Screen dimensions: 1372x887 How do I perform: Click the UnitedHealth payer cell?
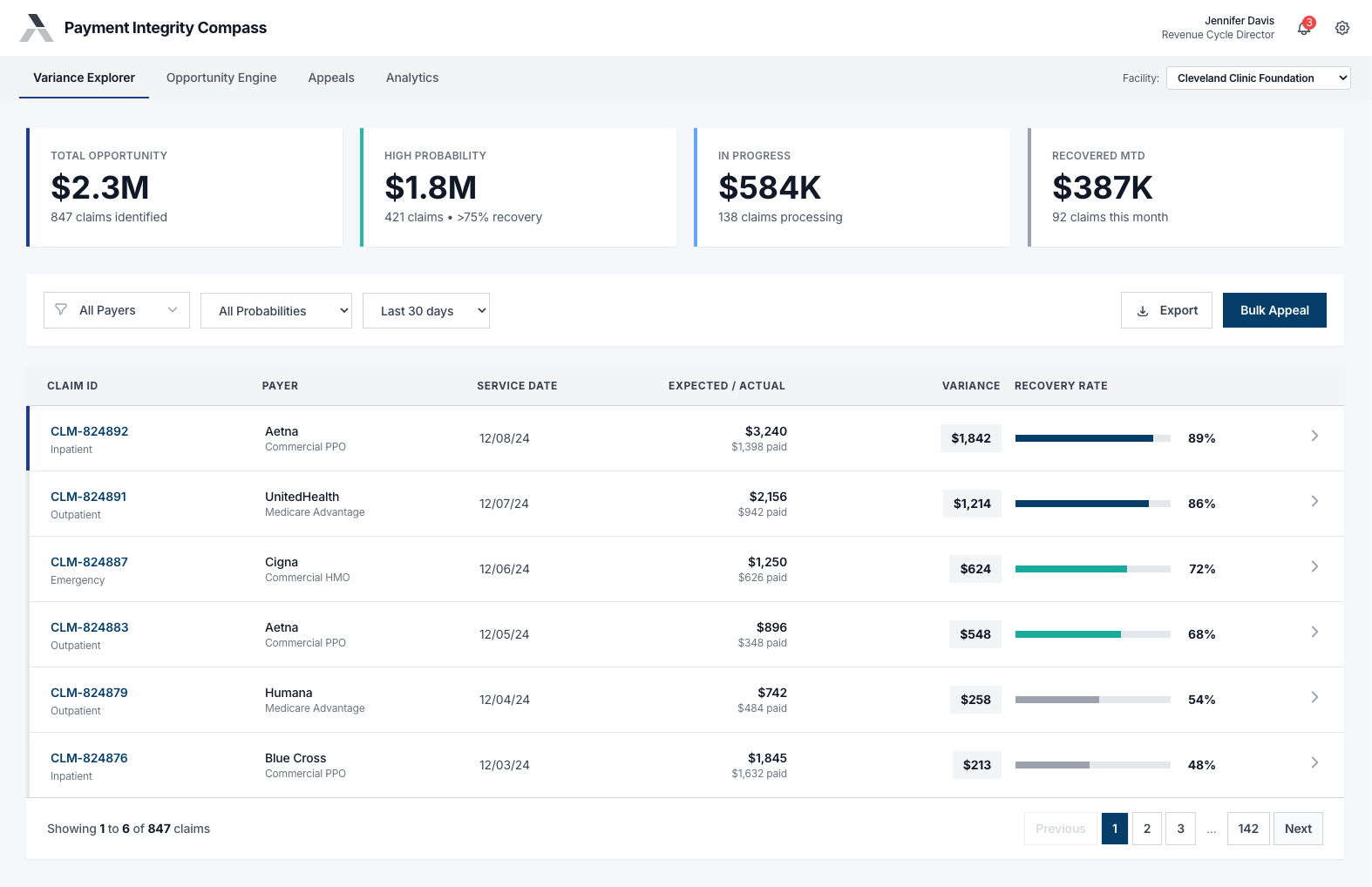[x=315, y=504]
